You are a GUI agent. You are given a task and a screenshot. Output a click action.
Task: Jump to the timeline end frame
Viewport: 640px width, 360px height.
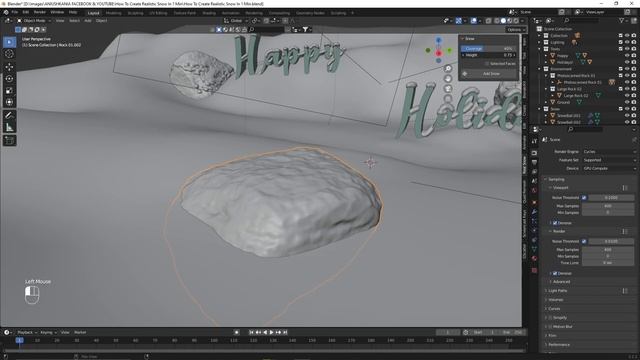tap(285, 332)
